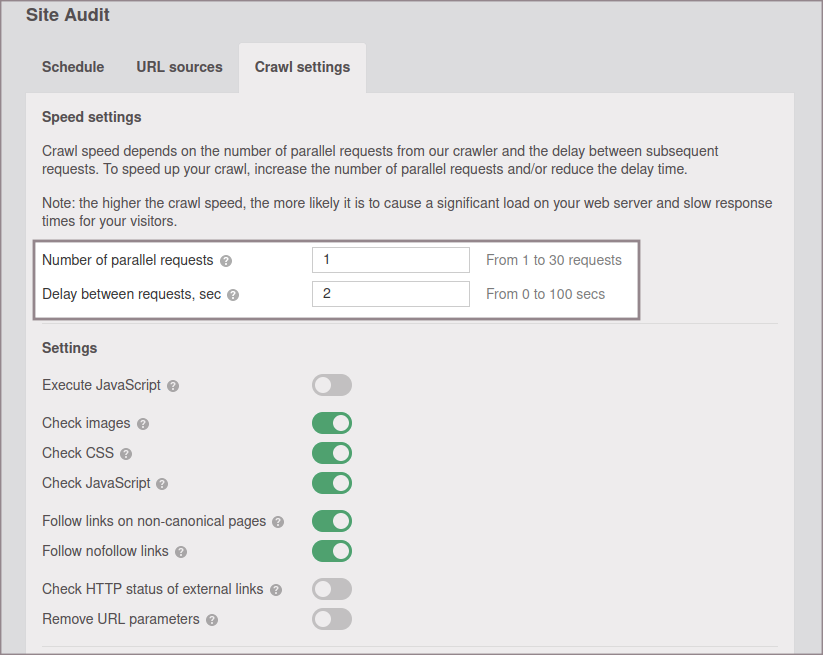Click help icon for external links HTTP status
This screenshot has width=823, height=655.
pyautogui.click(x=276, y=590)
